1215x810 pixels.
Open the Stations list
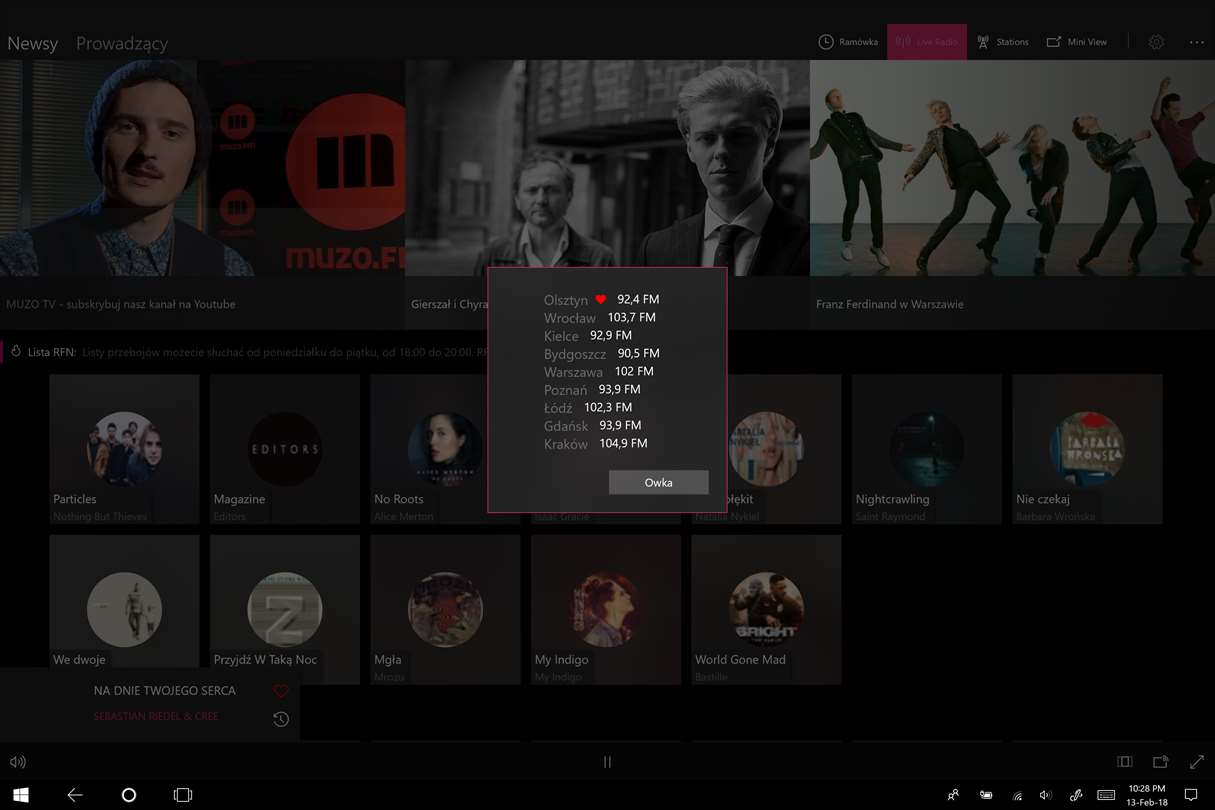tap(1002, 42)
